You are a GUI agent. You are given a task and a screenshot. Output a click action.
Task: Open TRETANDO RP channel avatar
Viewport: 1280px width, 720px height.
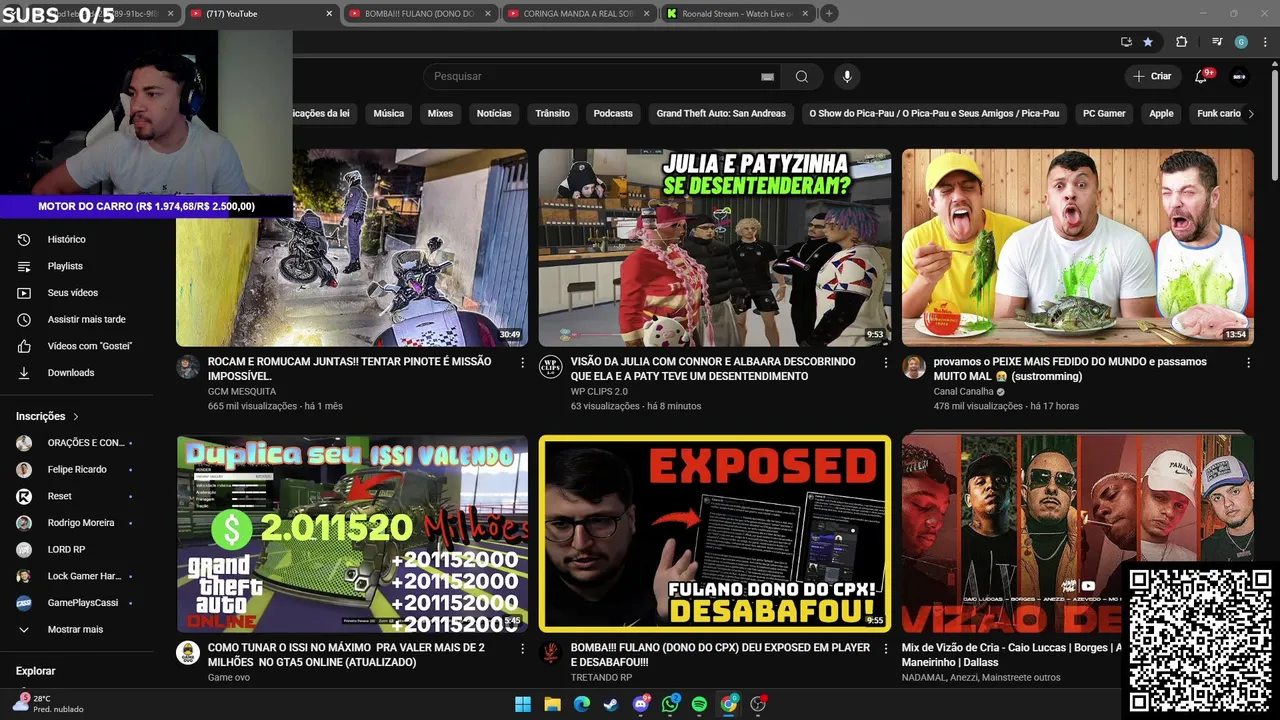pos(550,653)
